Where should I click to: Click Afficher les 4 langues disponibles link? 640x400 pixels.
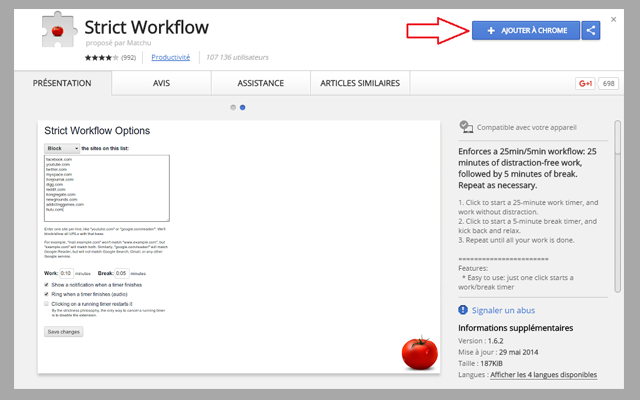pyautogui.click(x=543, y=375)
